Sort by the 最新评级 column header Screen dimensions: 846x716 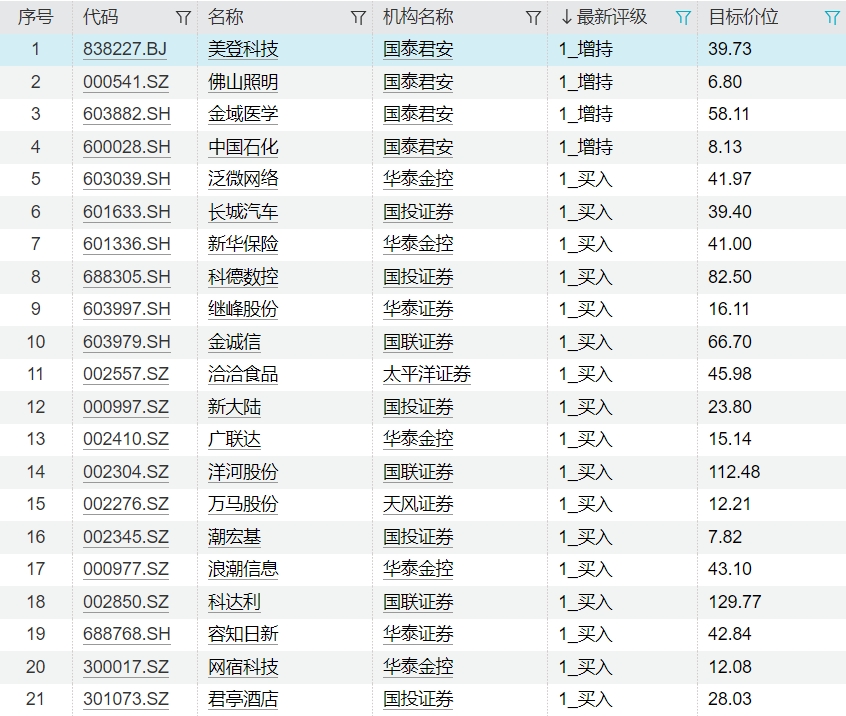click(x=611, y=17)
